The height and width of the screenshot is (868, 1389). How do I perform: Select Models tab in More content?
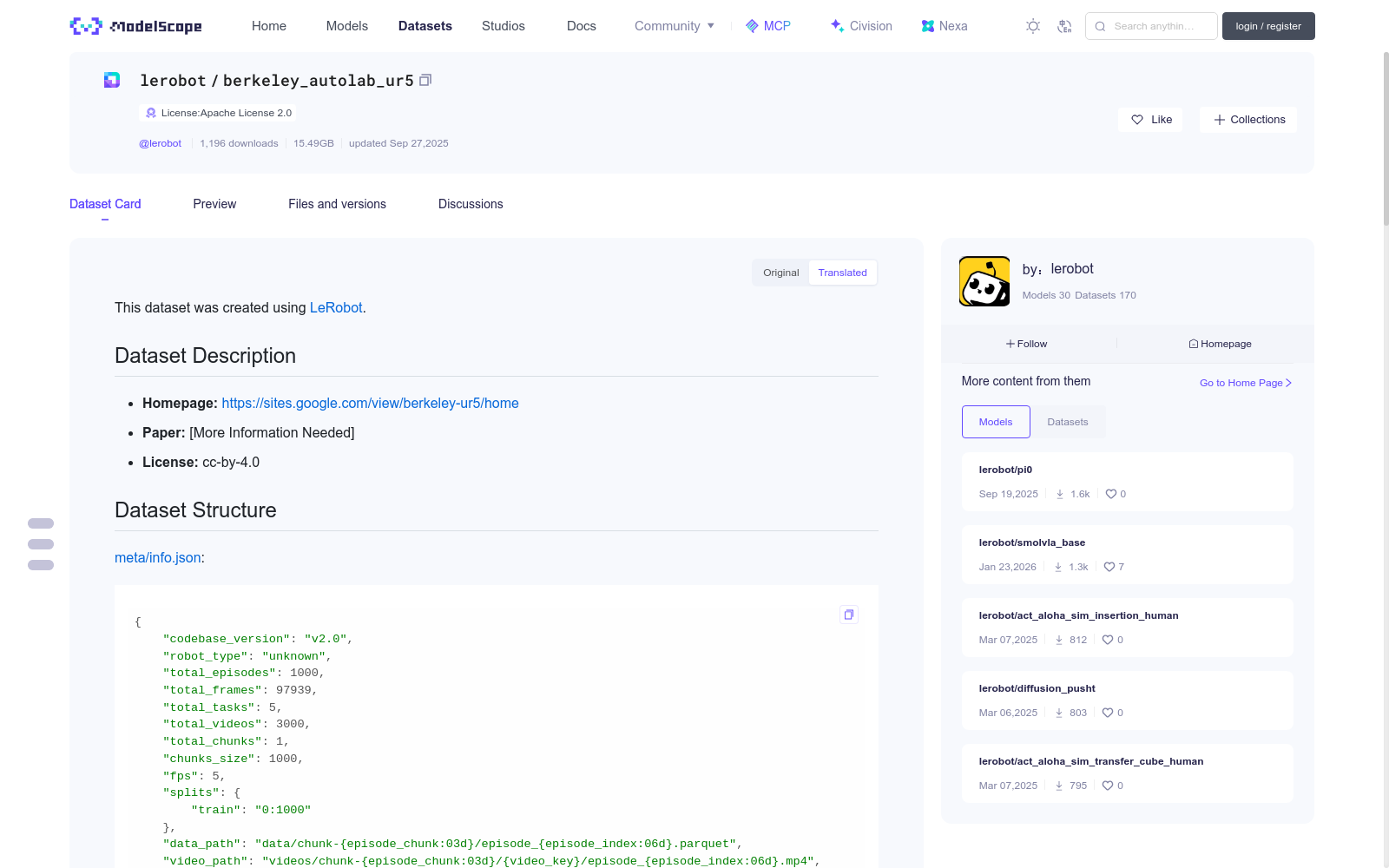tap(996, 422)
